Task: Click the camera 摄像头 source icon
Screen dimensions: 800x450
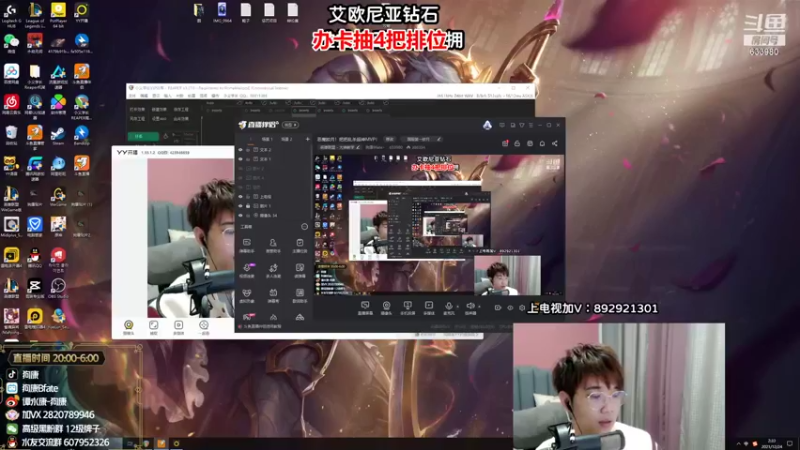Action: 386,306
